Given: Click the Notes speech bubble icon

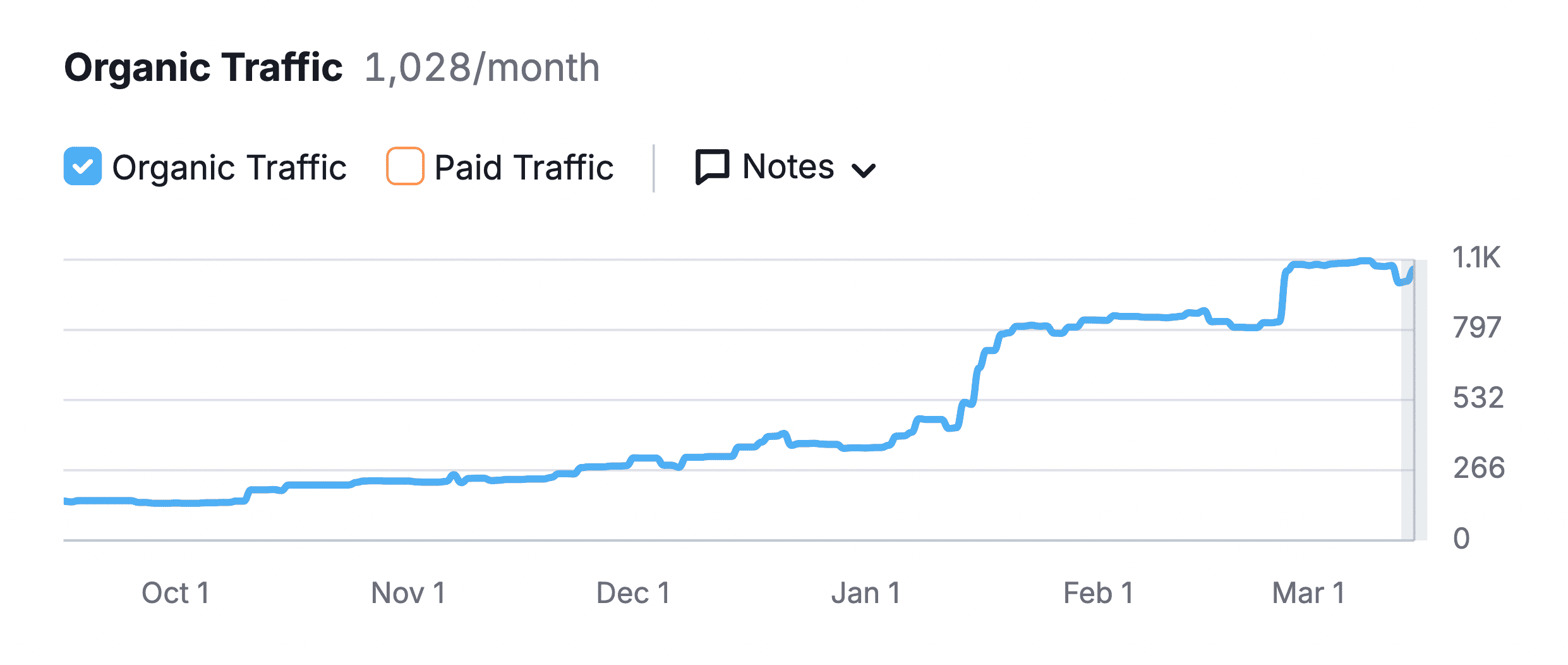Looking at the screenshot, I should 711,167.
